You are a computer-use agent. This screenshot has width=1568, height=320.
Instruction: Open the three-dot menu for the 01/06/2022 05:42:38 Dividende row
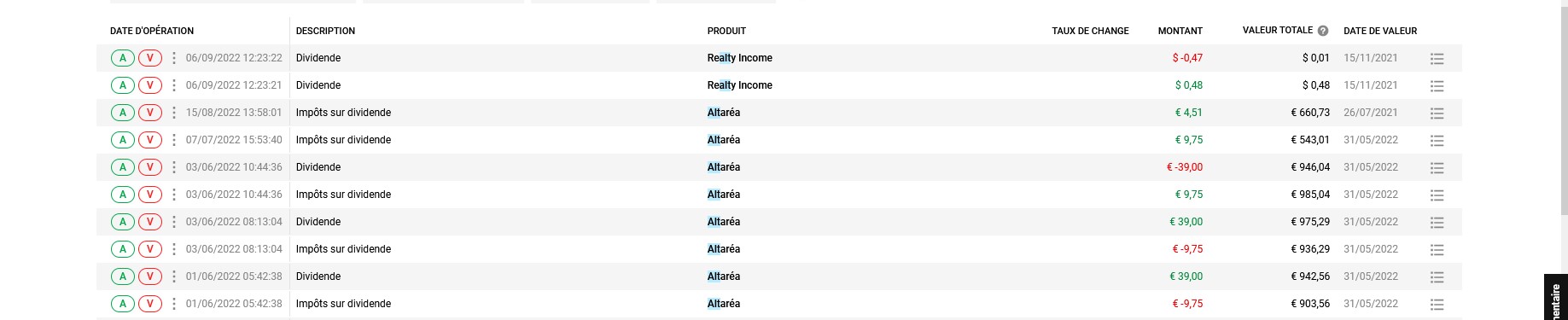(174, 276)
